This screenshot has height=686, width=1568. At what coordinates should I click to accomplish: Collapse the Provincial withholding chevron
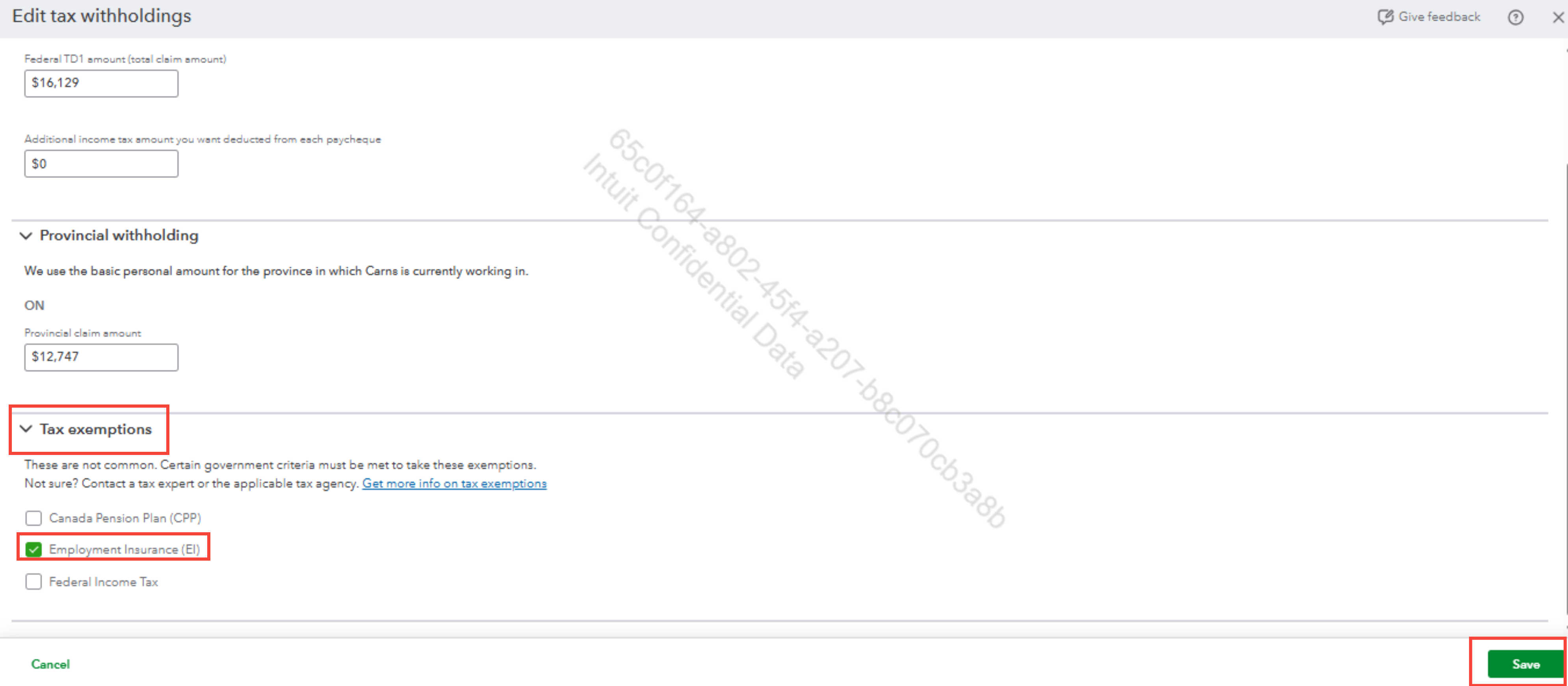click(x=26, y=236)
